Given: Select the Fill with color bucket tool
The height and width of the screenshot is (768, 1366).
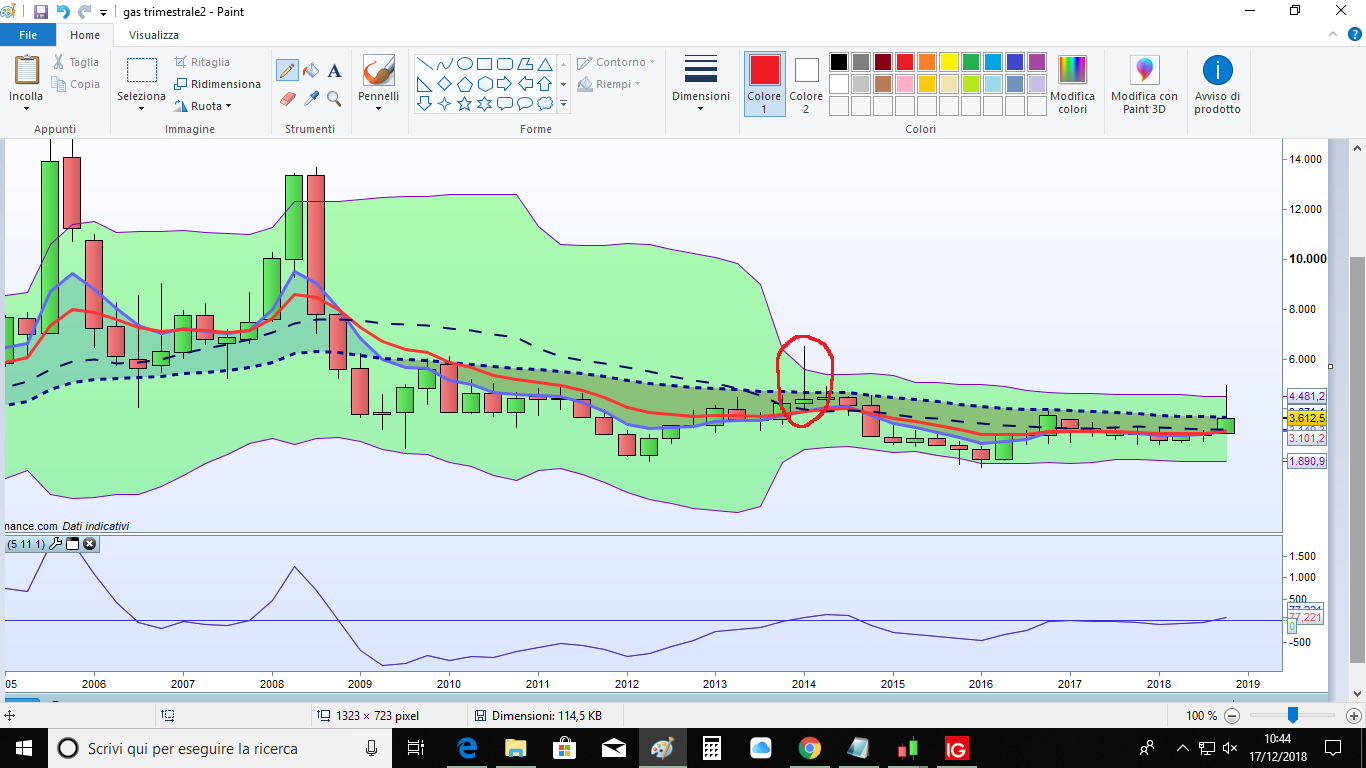Looking at the screenshot, I should pyautogui.click(x=311, y=71).
